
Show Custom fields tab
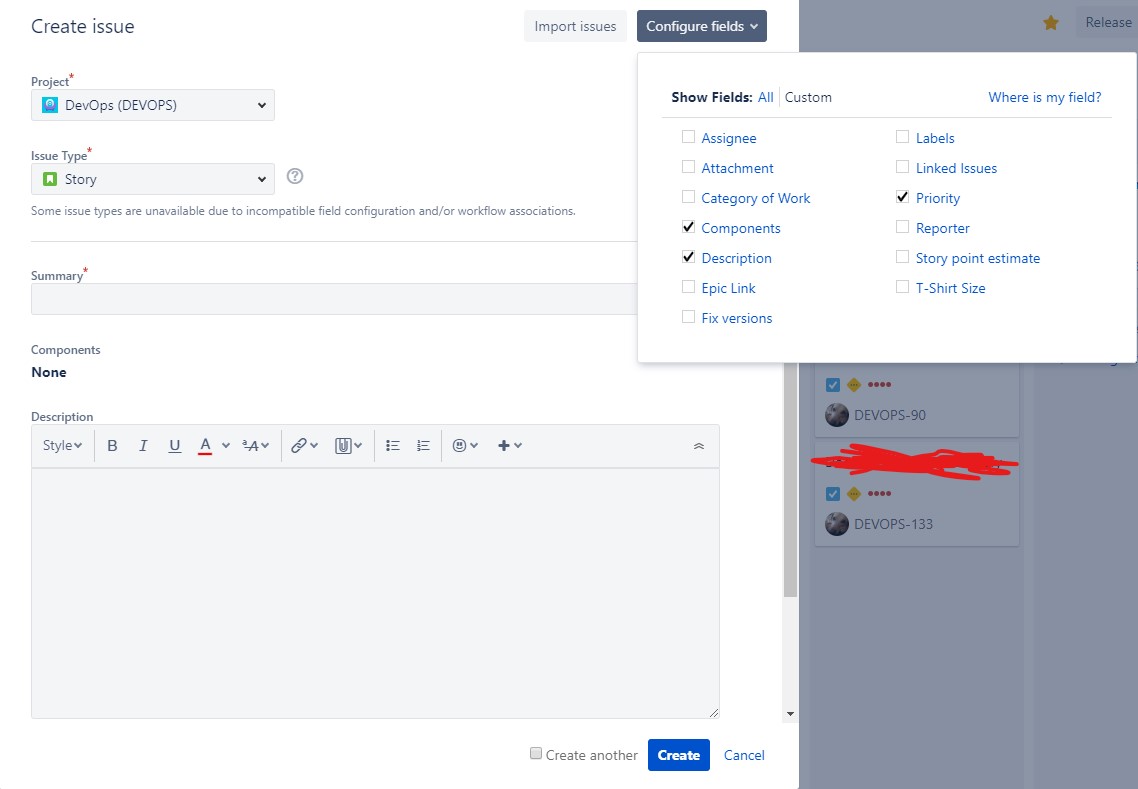click(x=808, y=97)
